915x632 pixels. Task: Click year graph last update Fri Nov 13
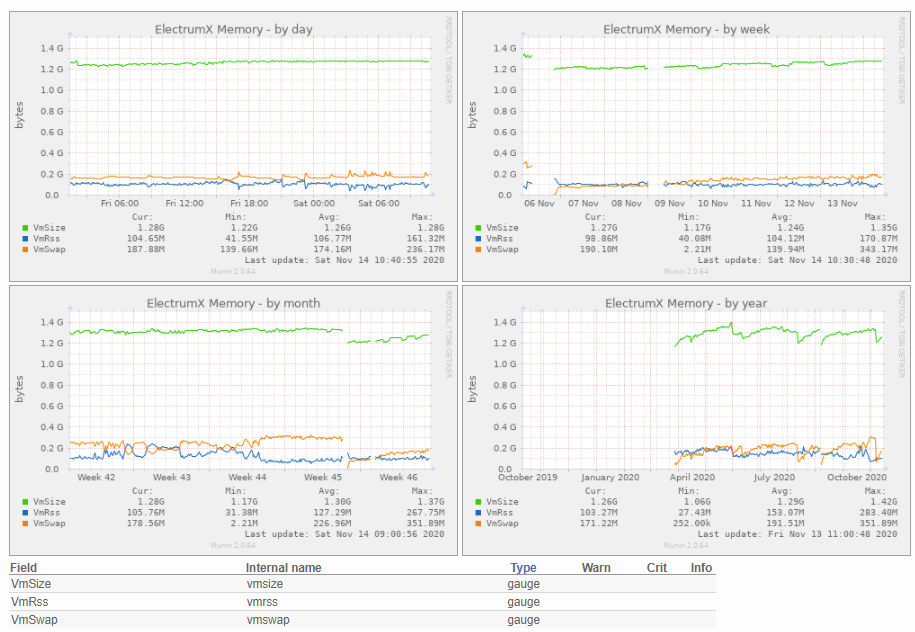tap(798, 534)
